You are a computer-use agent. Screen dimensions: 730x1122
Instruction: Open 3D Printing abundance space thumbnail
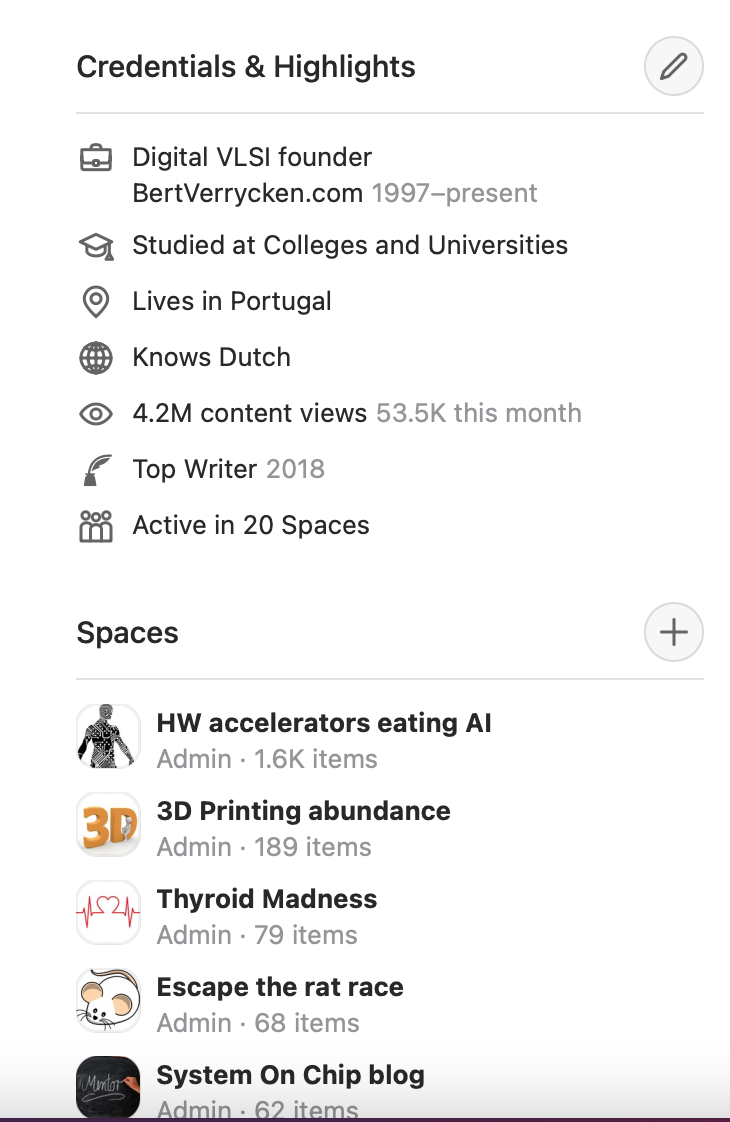tap(108, 824)
